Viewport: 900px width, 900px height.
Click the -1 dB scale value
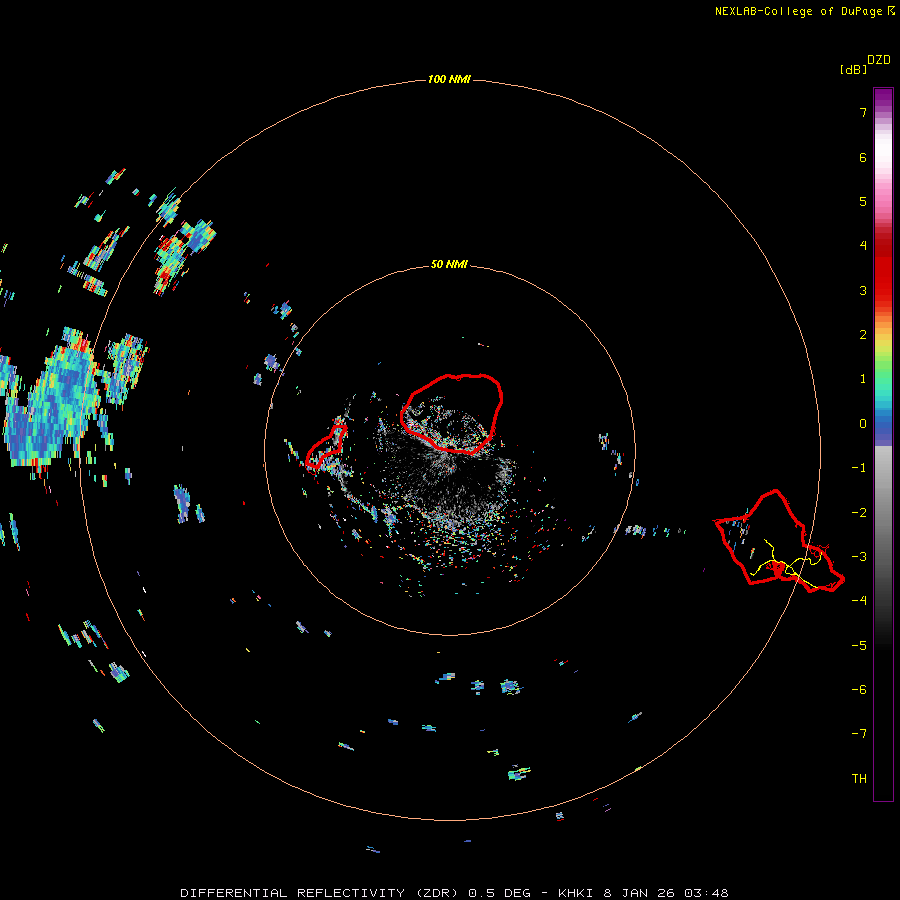pos(859,468)
